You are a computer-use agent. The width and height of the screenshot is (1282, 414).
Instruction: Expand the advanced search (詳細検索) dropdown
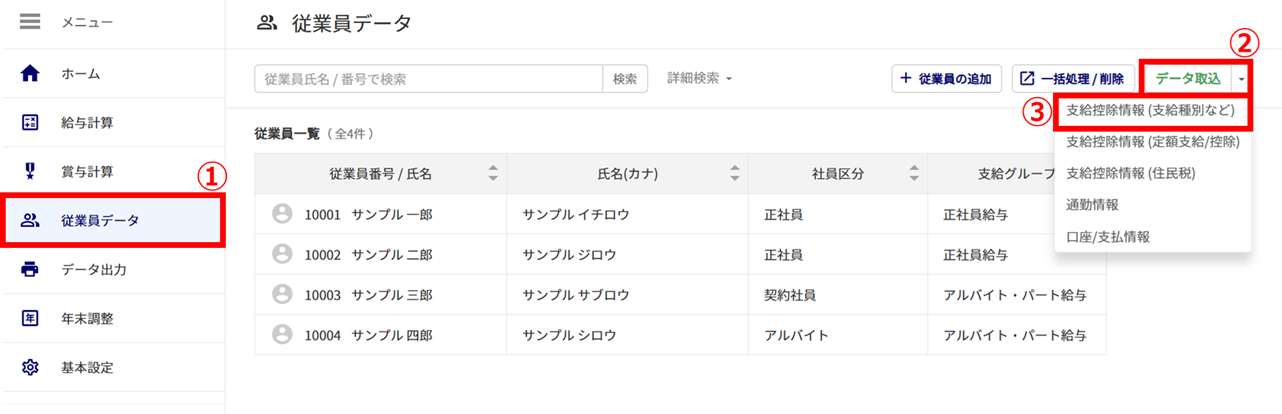point(700,78)
